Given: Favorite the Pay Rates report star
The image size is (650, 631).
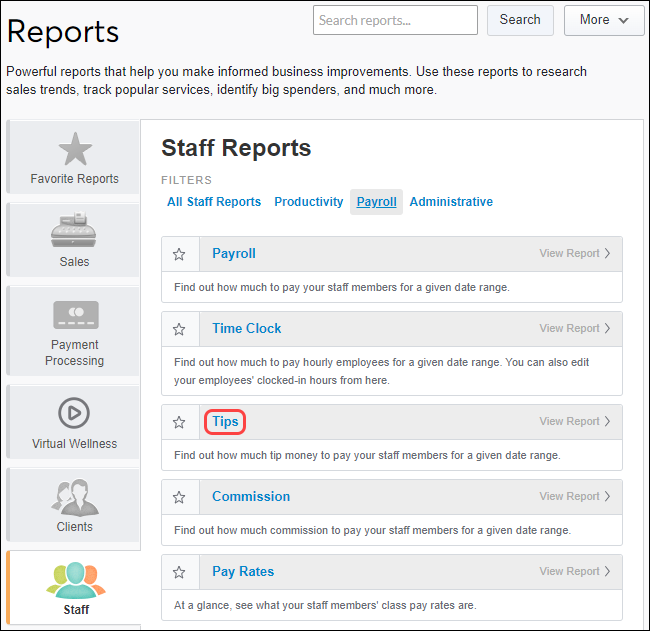Looking at the screenshot, I should tap(179, 572).
